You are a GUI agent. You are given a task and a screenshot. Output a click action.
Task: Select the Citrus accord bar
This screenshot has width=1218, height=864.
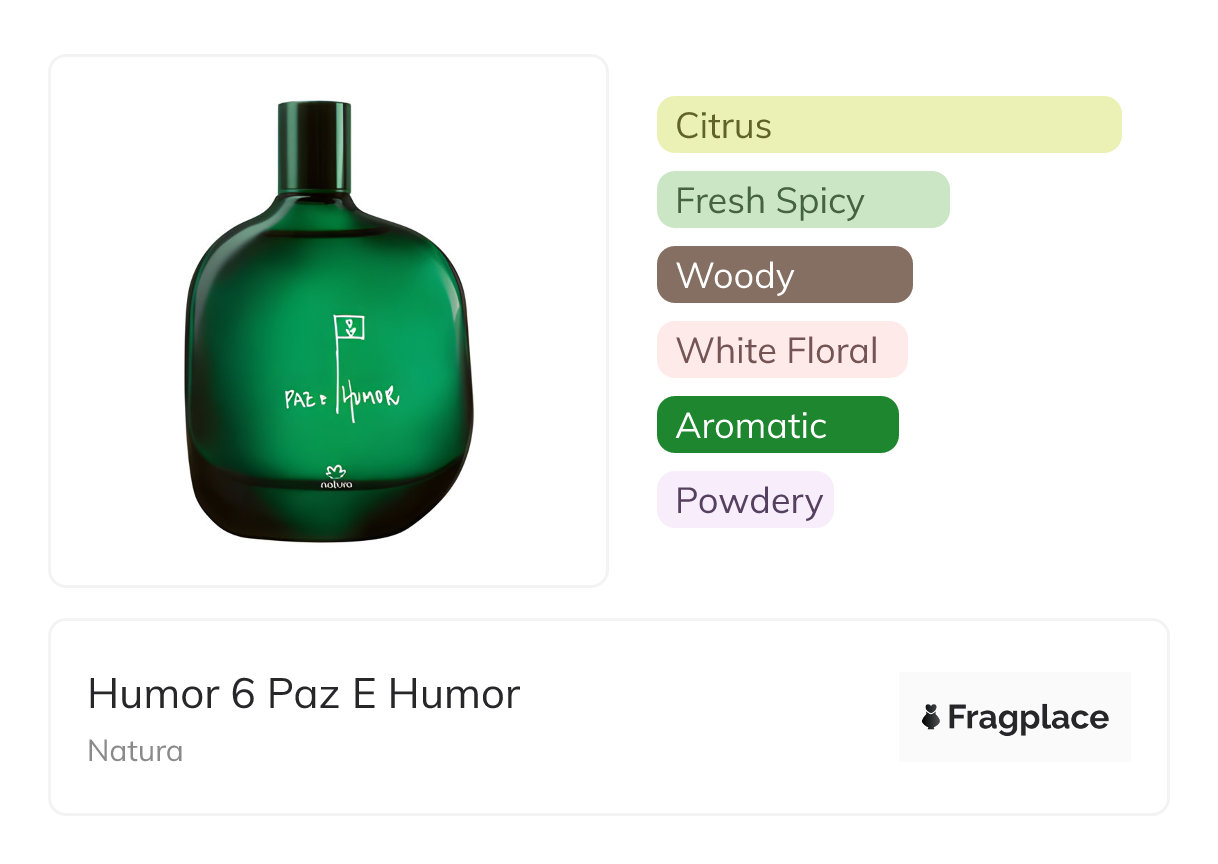pos(888,125)
